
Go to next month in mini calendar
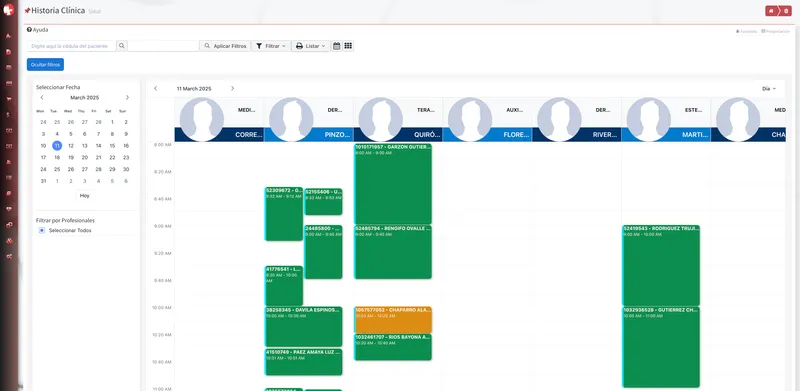click(x=127, y=97)
